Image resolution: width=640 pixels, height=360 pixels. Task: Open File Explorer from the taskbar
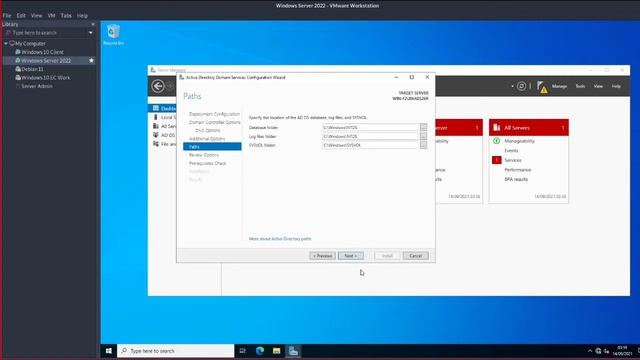[276, 351]
